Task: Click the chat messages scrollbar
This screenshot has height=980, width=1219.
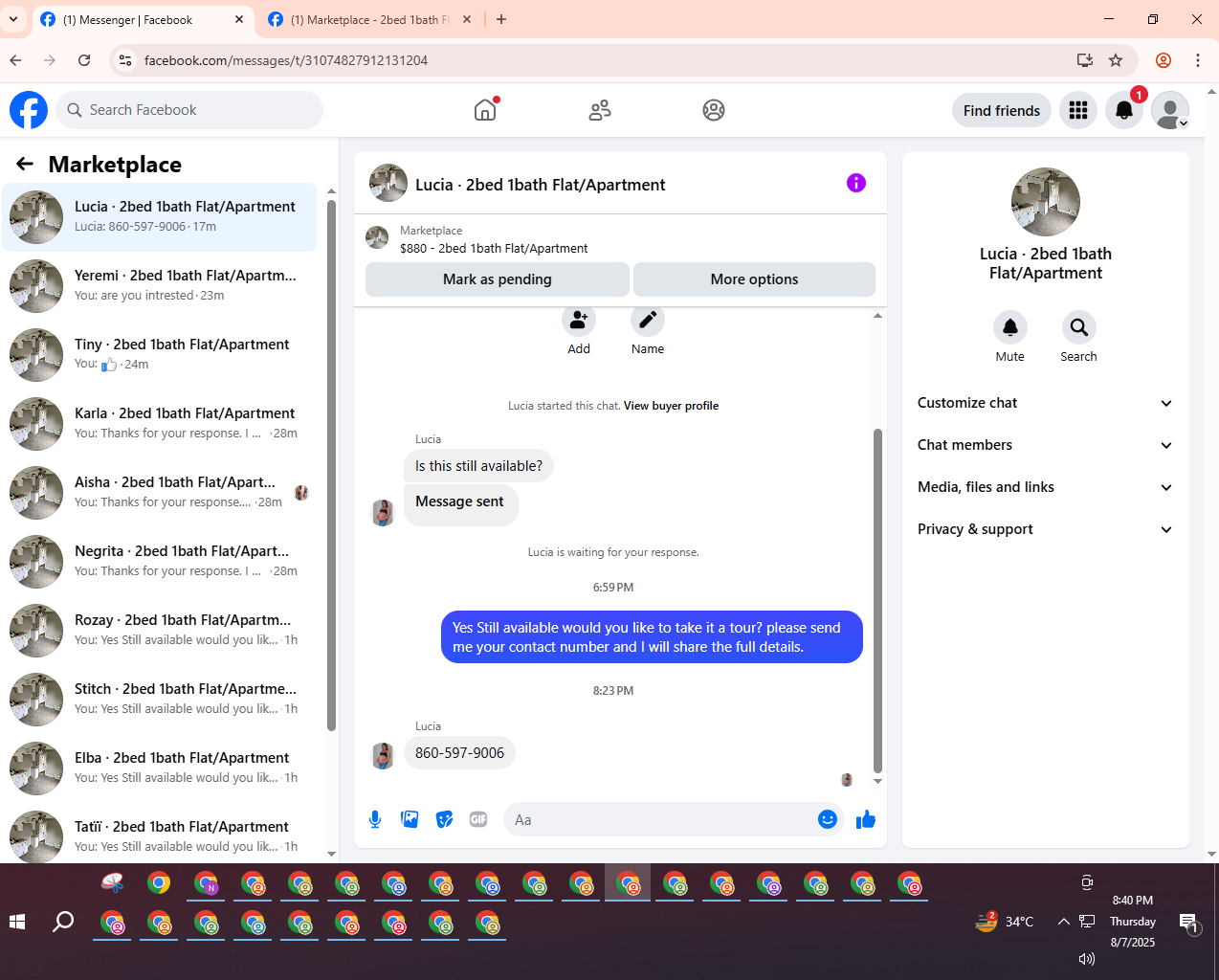Action: (877, 600)
